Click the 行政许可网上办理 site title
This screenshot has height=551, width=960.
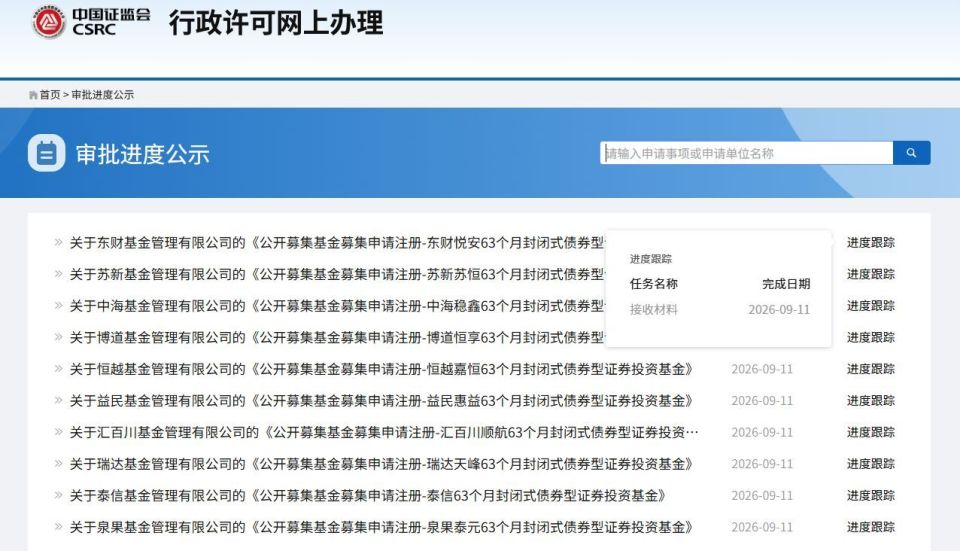click(276, 23)
